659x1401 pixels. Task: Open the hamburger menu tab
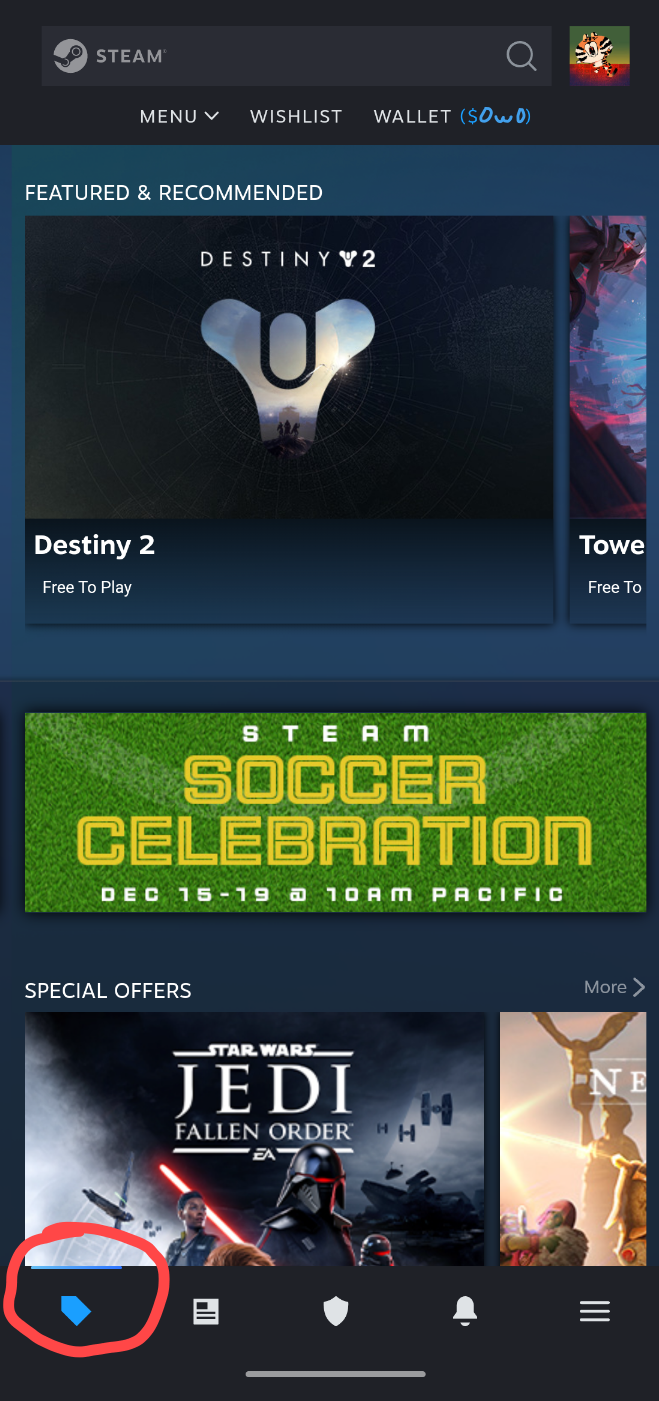595,1312
